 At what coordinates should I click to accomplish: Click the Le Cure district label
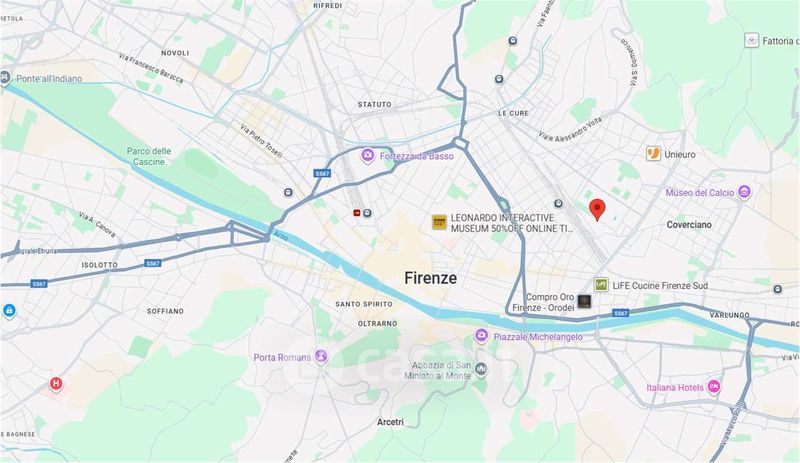(x=513, y=113)
